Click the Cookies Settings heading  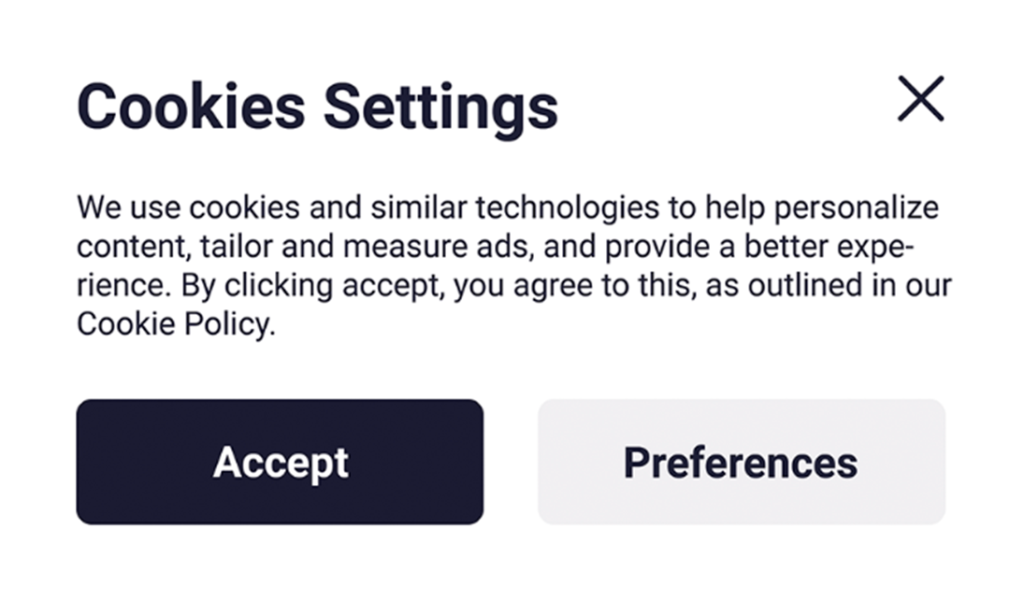[317, 106]
